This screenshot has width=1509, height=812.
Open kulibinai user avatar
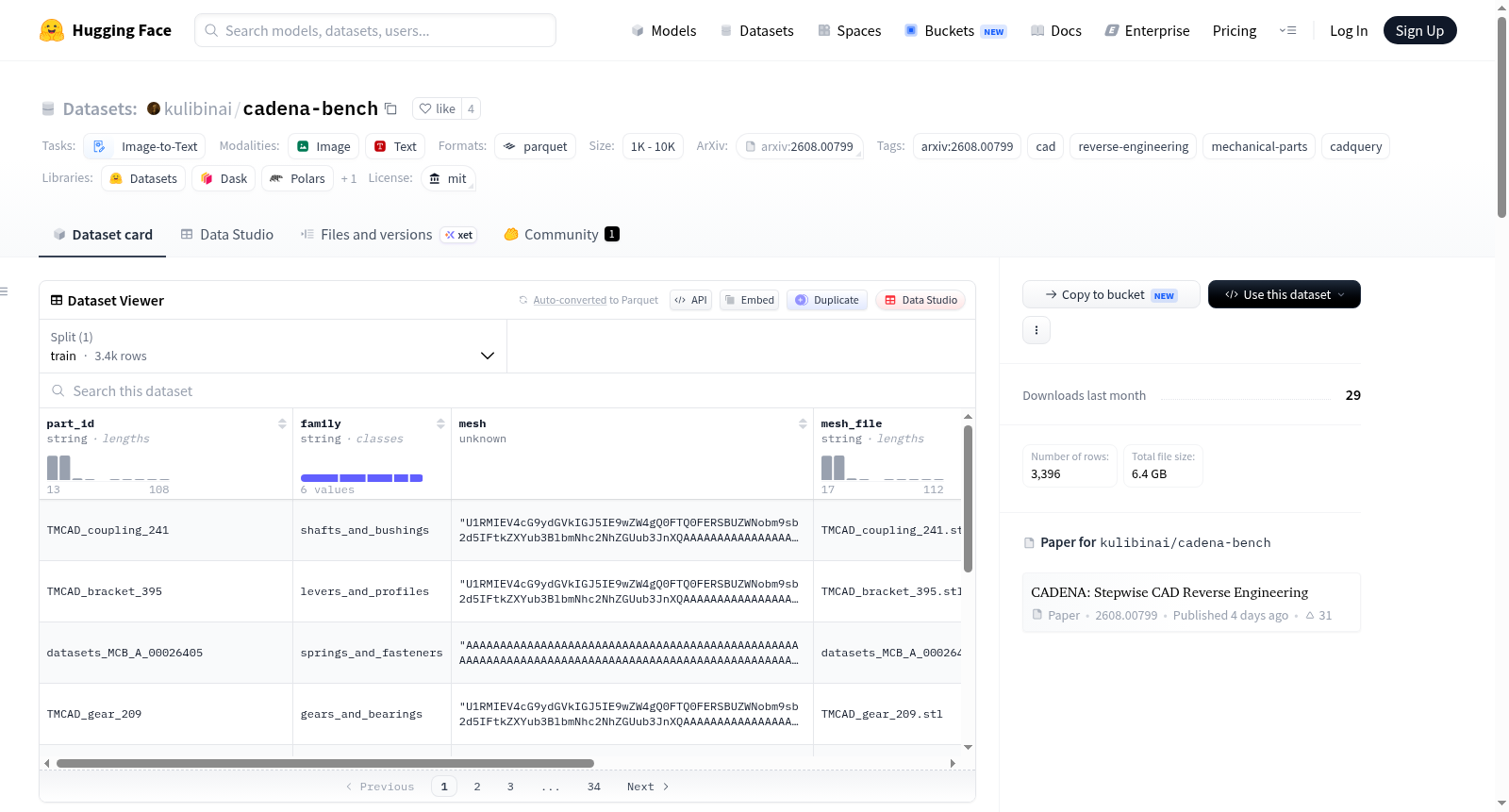coord(154,108)
